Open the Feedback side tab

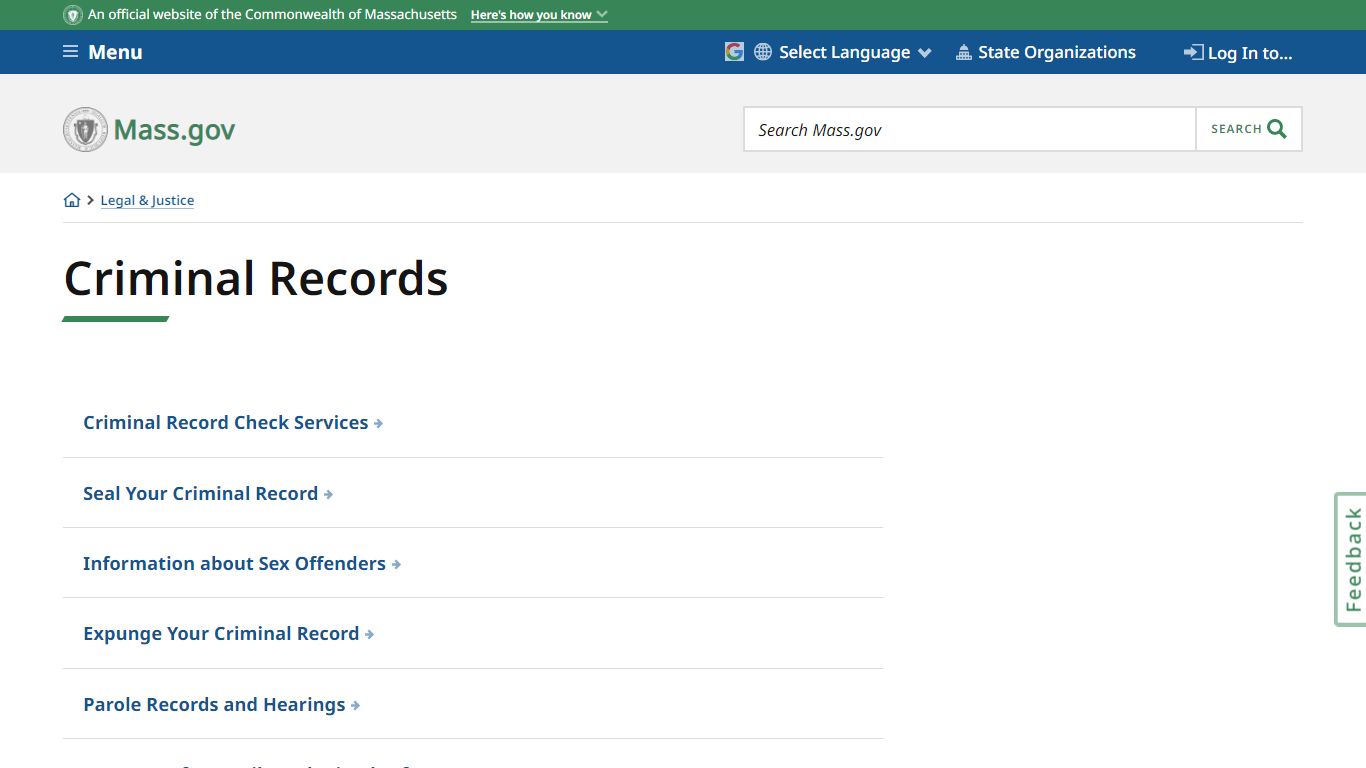tap(1352, 559)
